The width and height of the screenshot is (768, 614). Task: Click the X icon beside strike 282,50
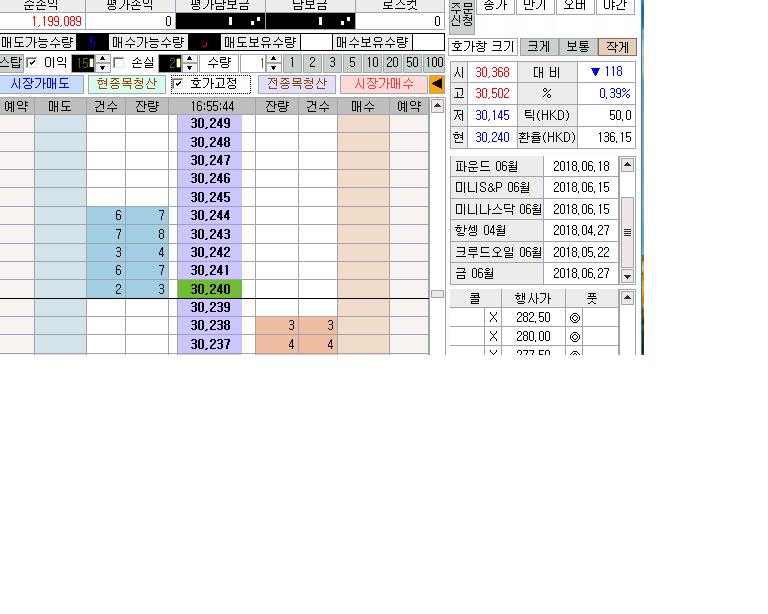(x=493, y=318)
